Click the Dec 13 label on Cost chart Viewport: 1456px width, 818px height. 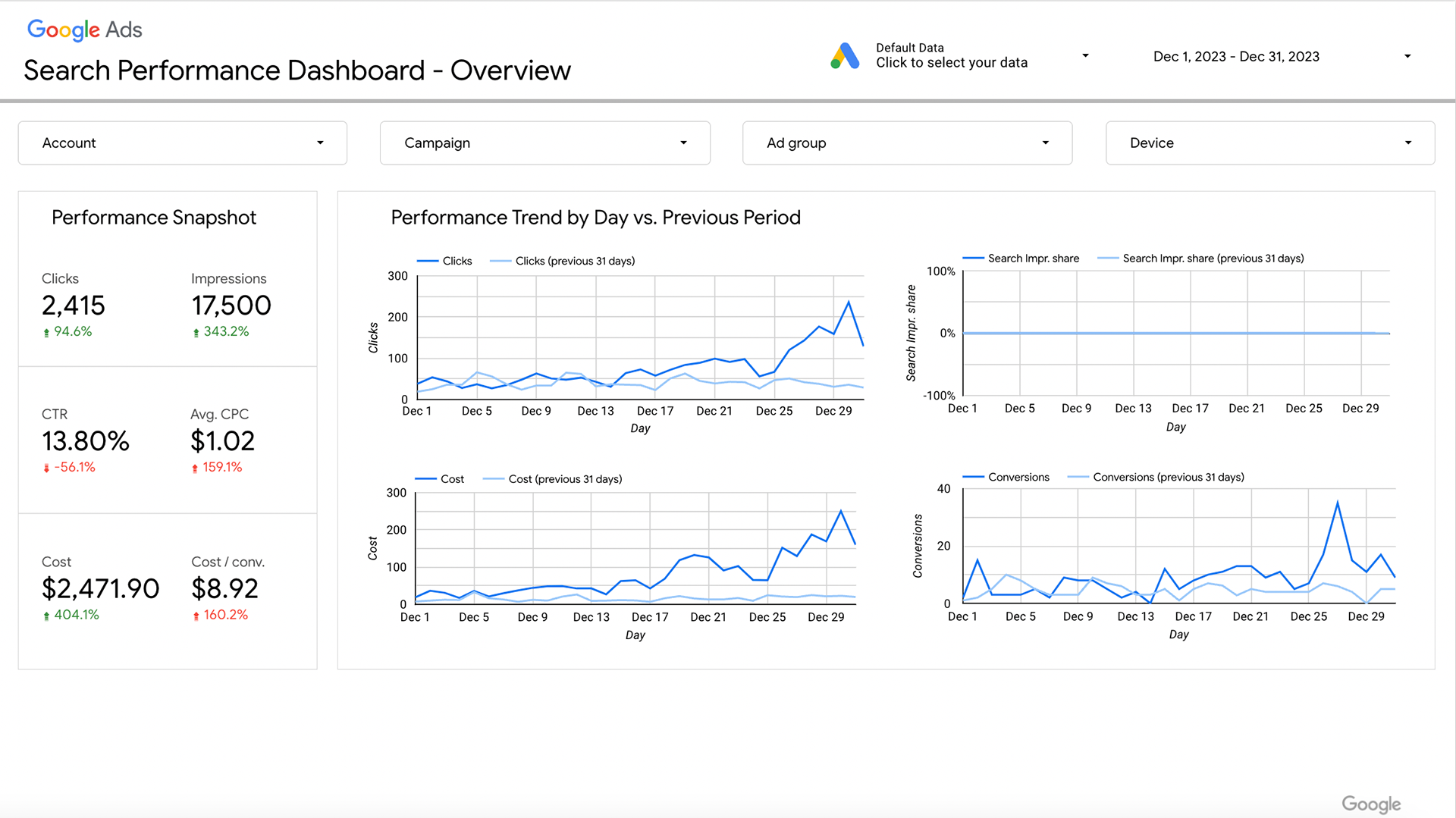tap(591, 617)
